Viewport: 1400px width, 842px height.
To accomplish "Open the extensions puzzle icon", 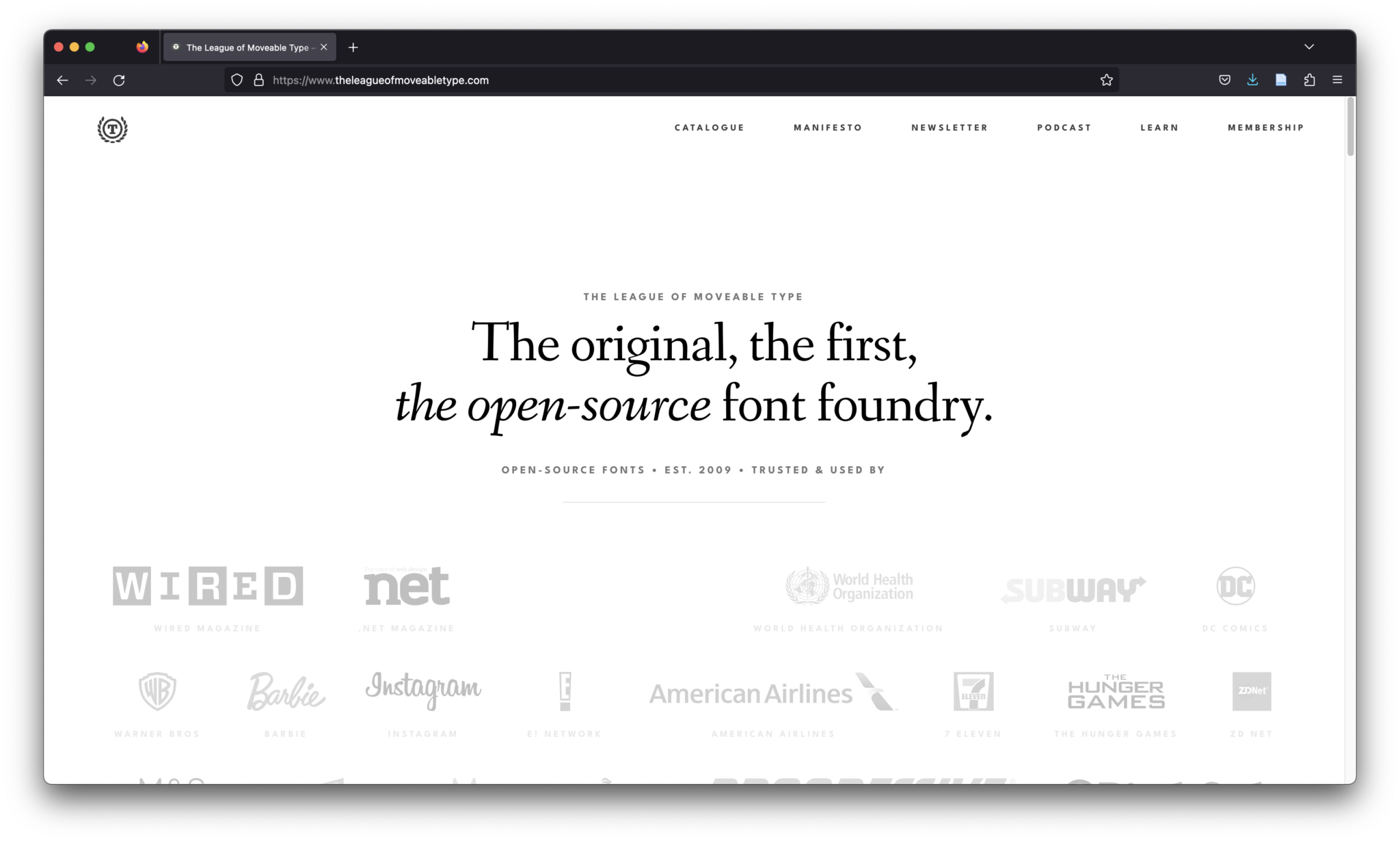I will click(x=1309, y=80).
